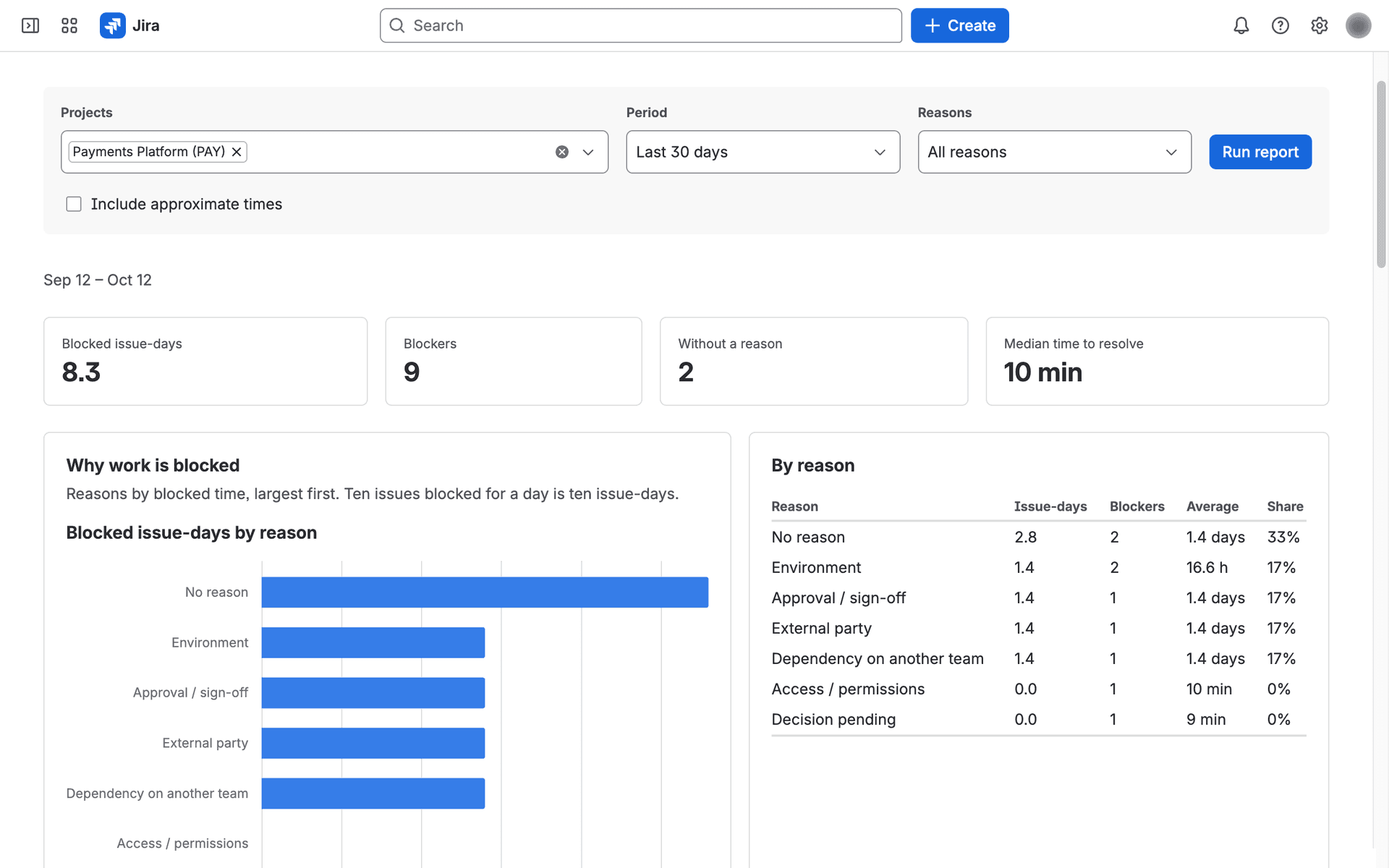Select Access / permissions in table
Image resolution: width=1389 pixels, height=868 pixels.
tap(848, 689)
